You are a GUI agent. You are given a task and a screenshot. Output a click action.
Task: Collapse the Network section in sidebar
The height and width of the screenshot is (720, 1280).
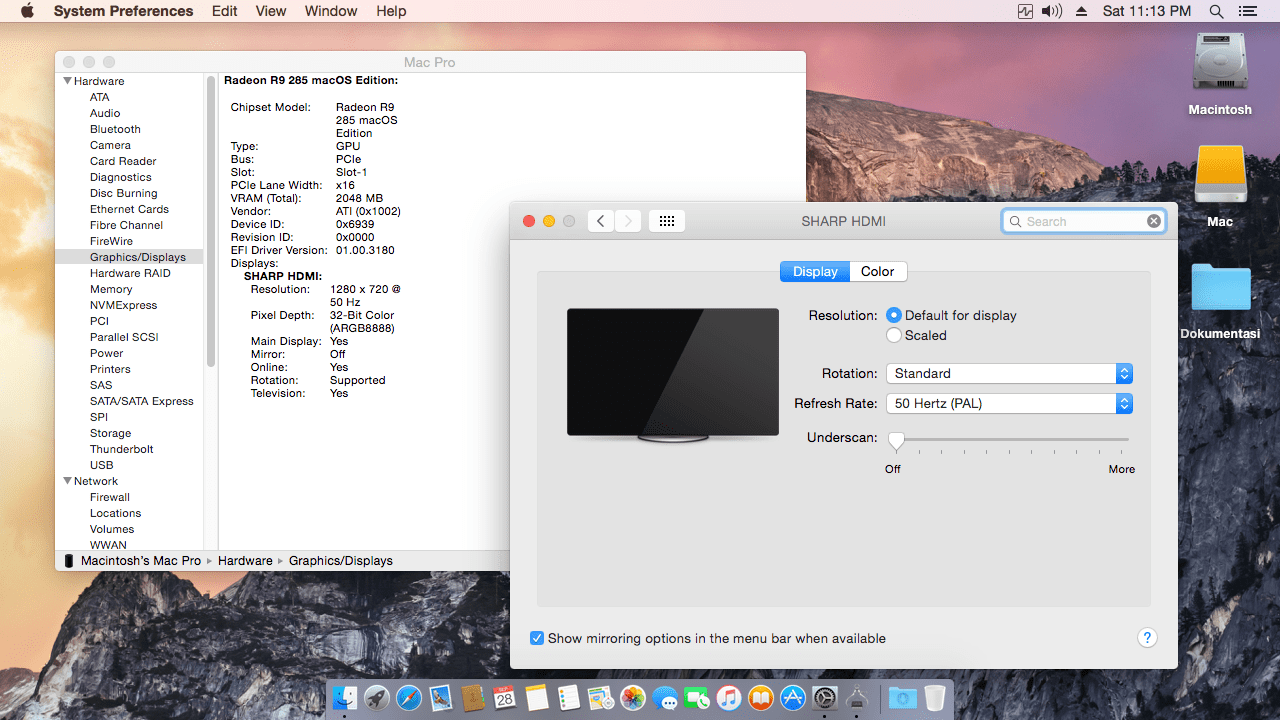[67, 481]
